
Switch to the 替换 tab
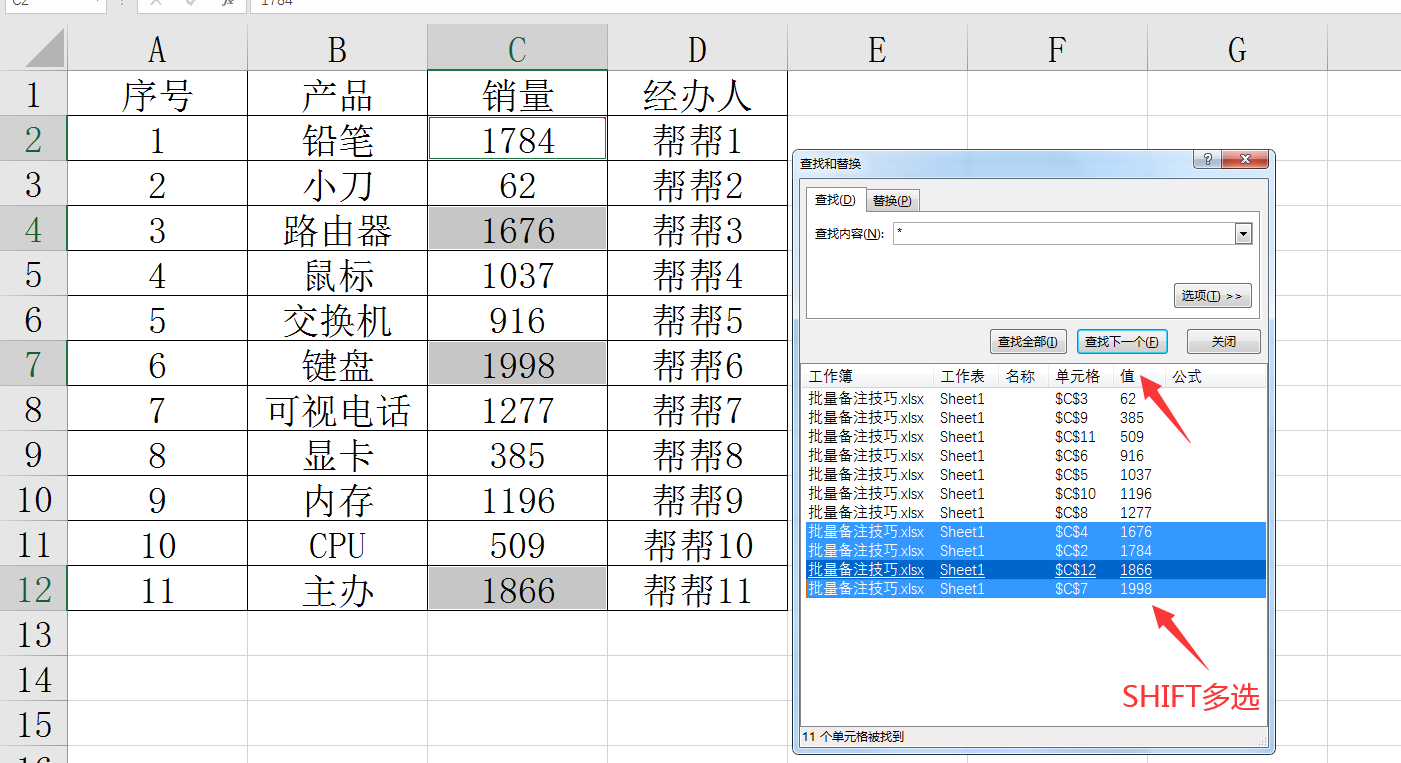point(892,200)
